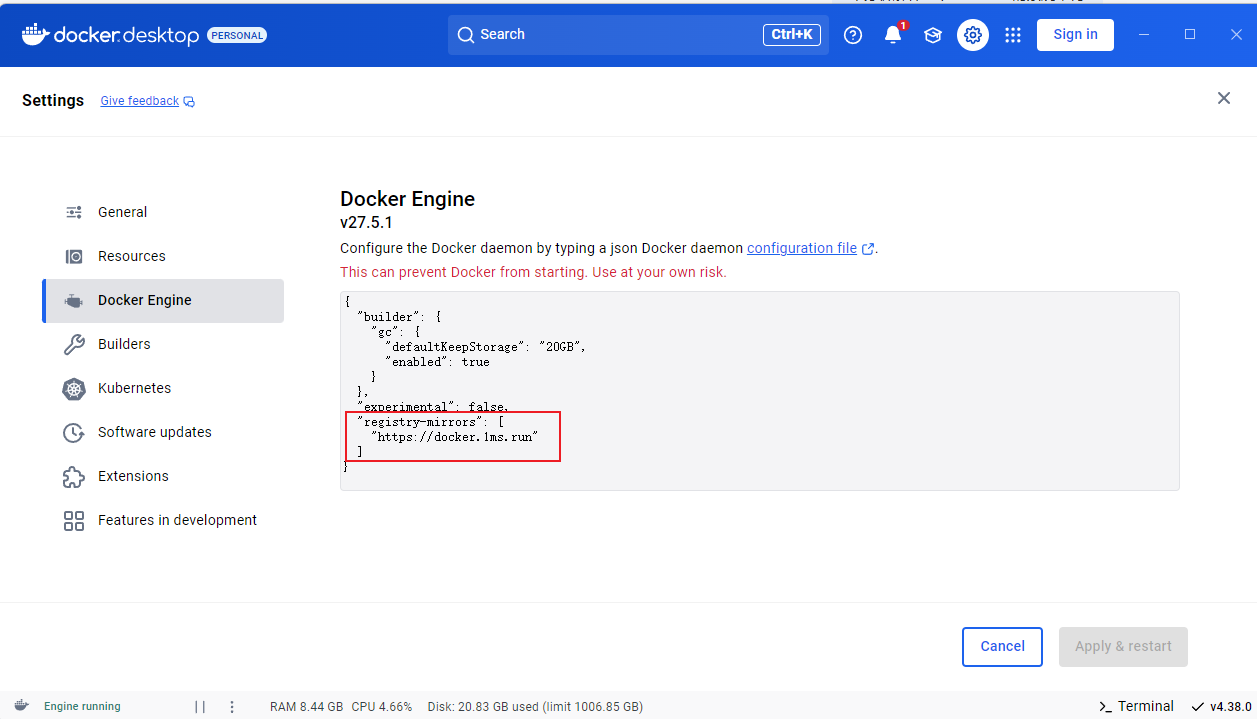Select Features in development section
The image size is (1257, 719).
[x=177, y=520]
